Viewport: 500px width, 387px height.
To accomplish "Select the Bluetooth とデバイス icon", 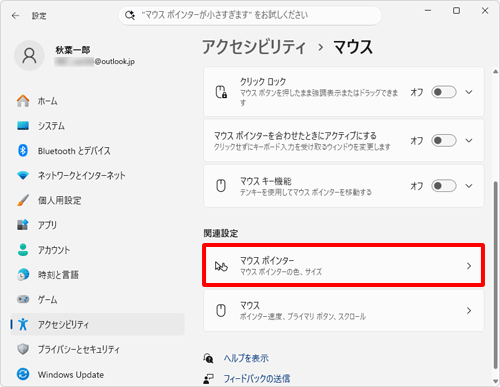I will click(23, 151).
